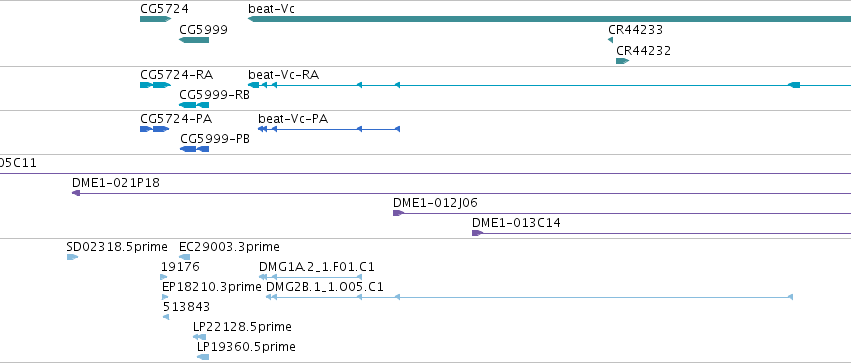Click the EC29003.3prime EST glyph
The image size is (851, 363).
pyautogui.click(x=185, y=257)
